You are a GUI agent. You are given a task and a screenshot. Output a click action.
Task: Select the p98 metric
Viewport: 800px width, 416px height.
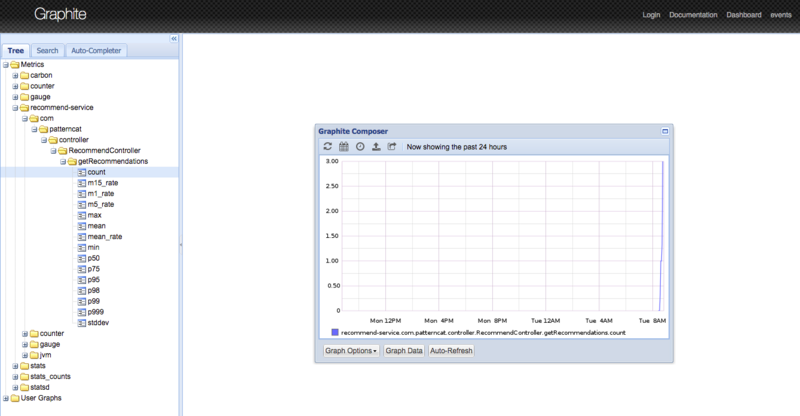pos(93,290)
